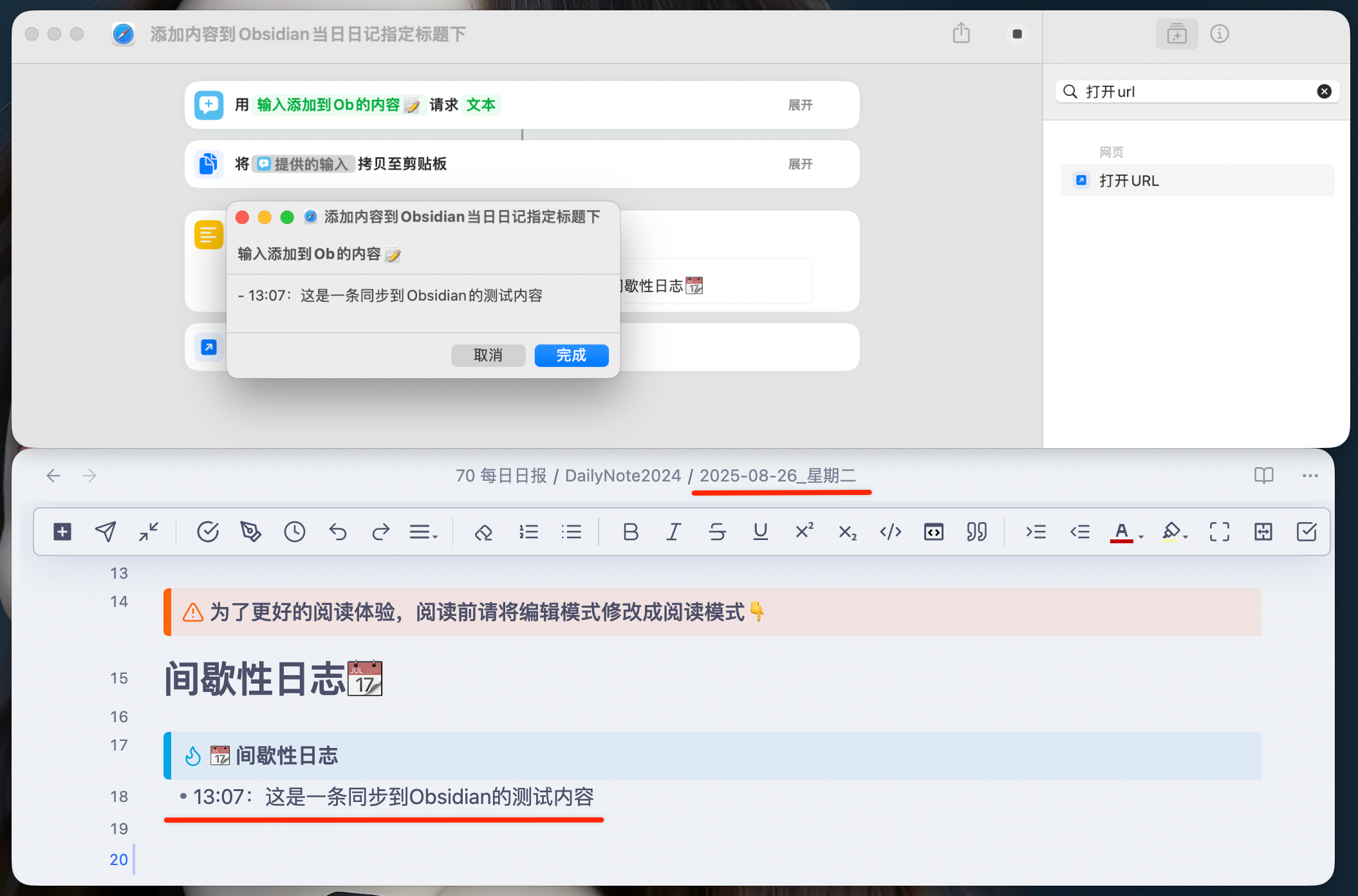Toggle fullscreen focus mode icon
This screenshot has width=1358, height=896.
point(1220,532)
